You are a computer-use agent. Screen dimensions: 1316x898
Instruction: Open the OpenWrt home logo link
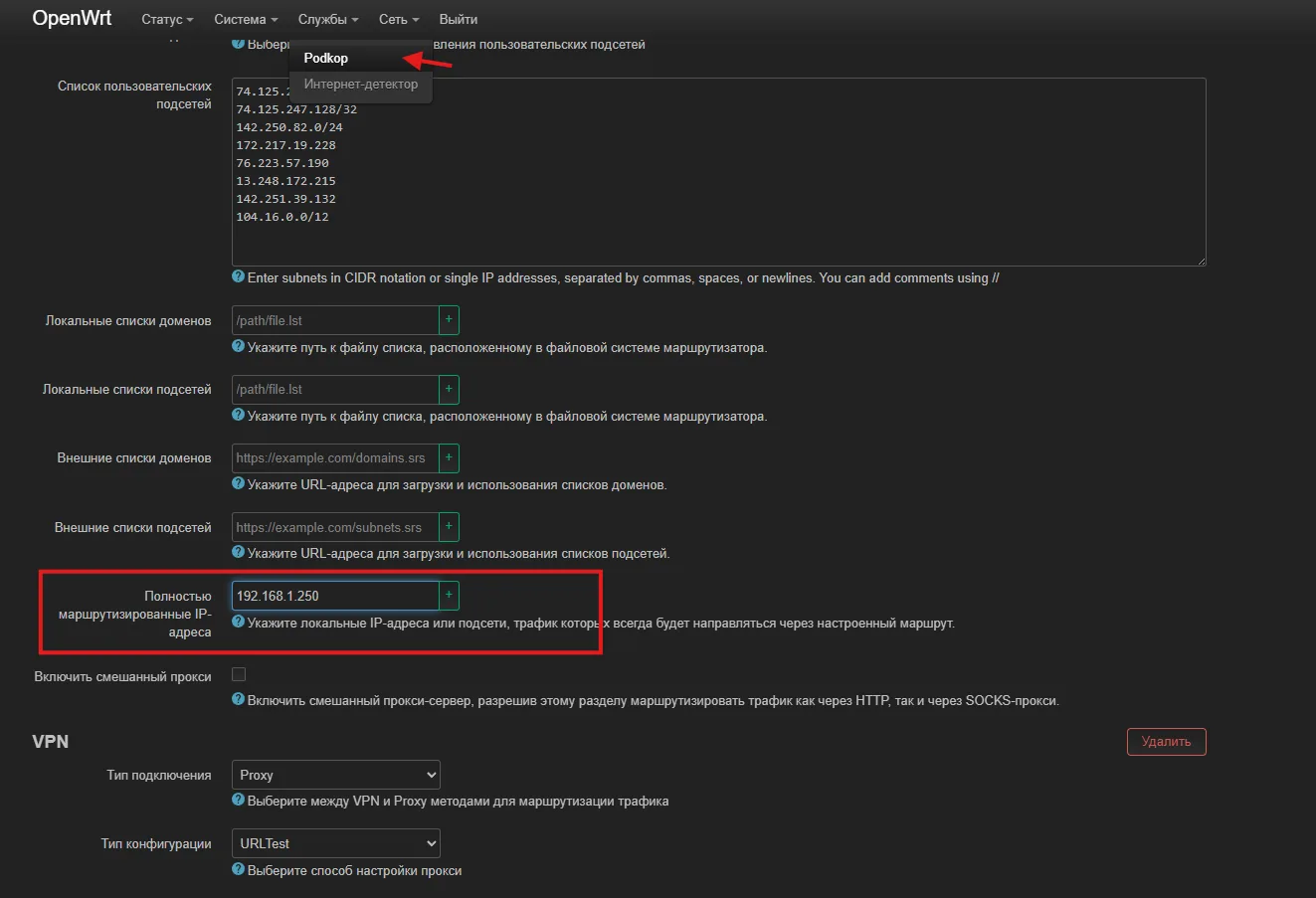[72, 18]
